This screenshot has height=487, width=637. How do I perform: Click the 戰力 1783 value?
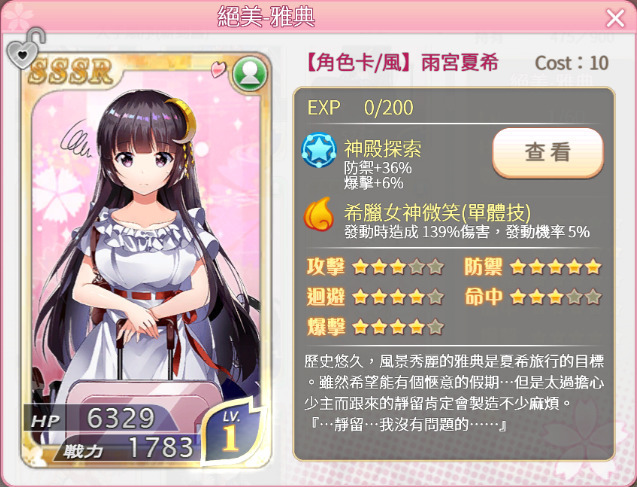click(x=161, y=448)
